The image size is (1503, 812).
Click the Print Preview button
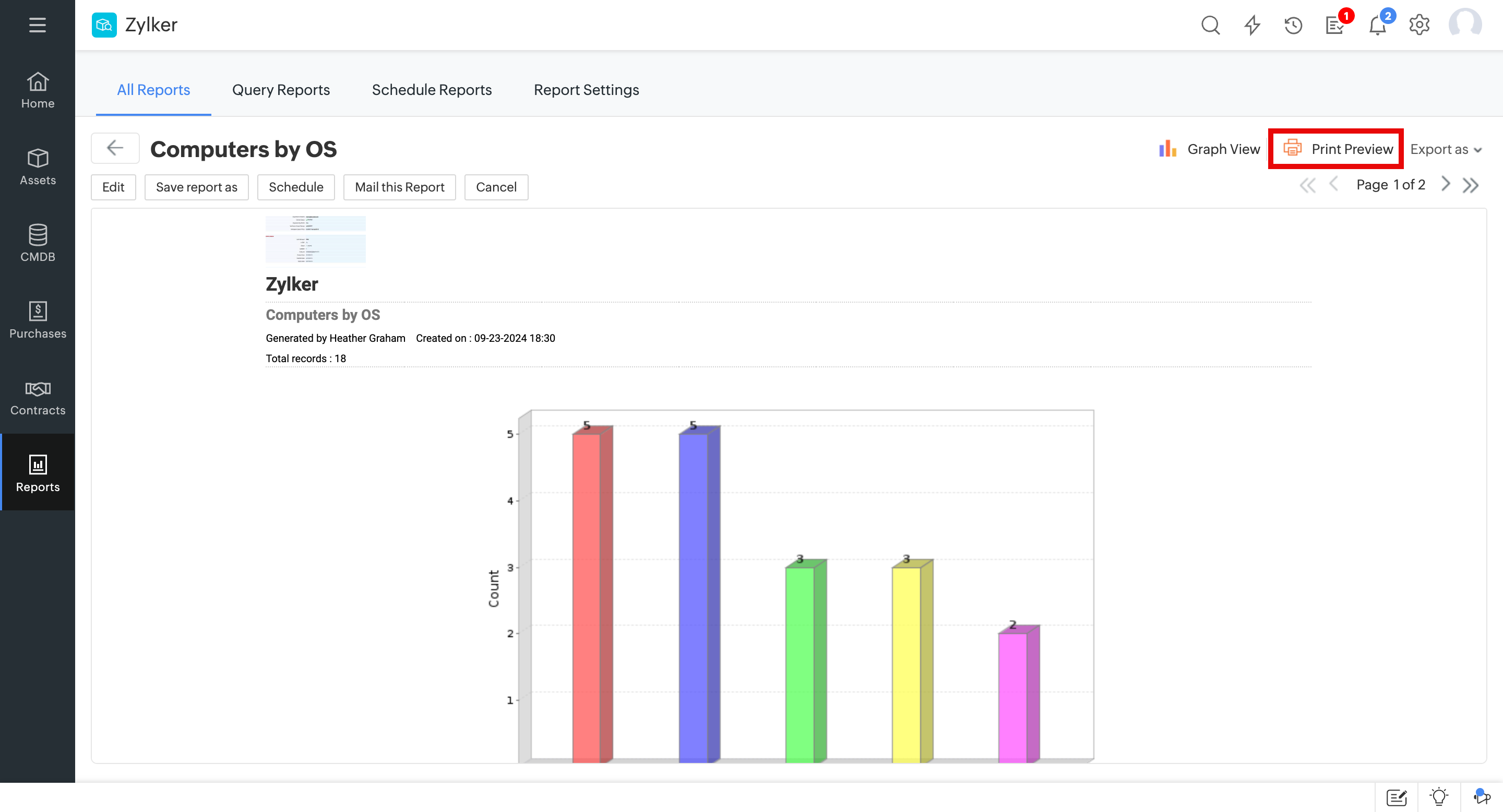click(x=1336, y=149)
